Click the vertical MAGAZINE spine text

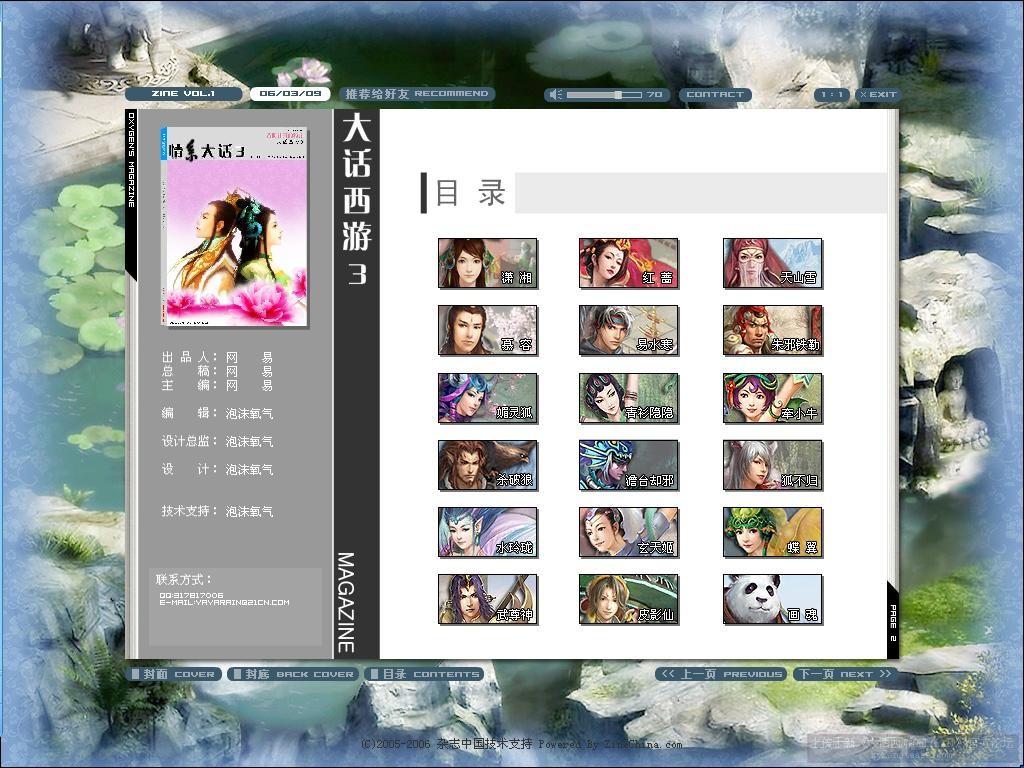coord(346,602)
